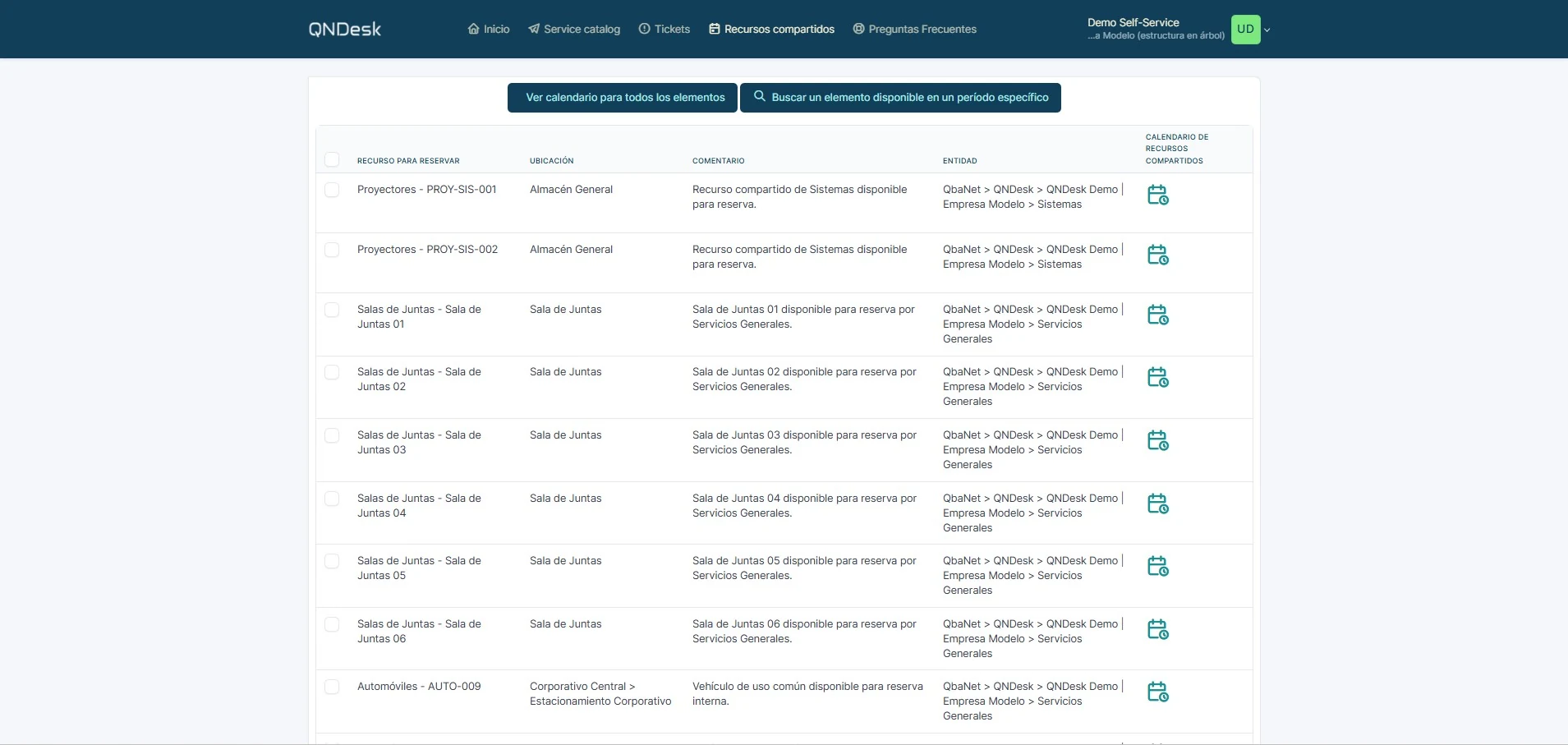Click the Entidad column header
The image size is (1568, 745).
click(x=960, y=161)
